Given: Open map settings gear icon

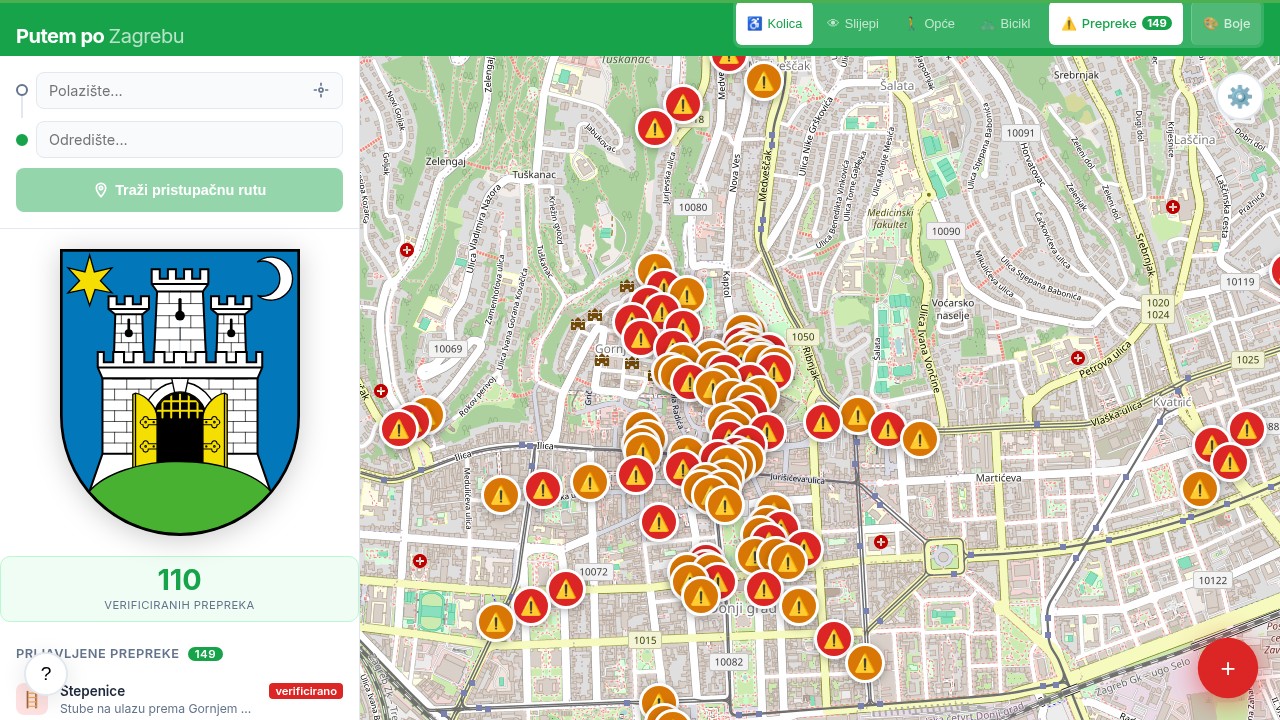Looking at the screenshot, I should click(x=1239, y=97).
